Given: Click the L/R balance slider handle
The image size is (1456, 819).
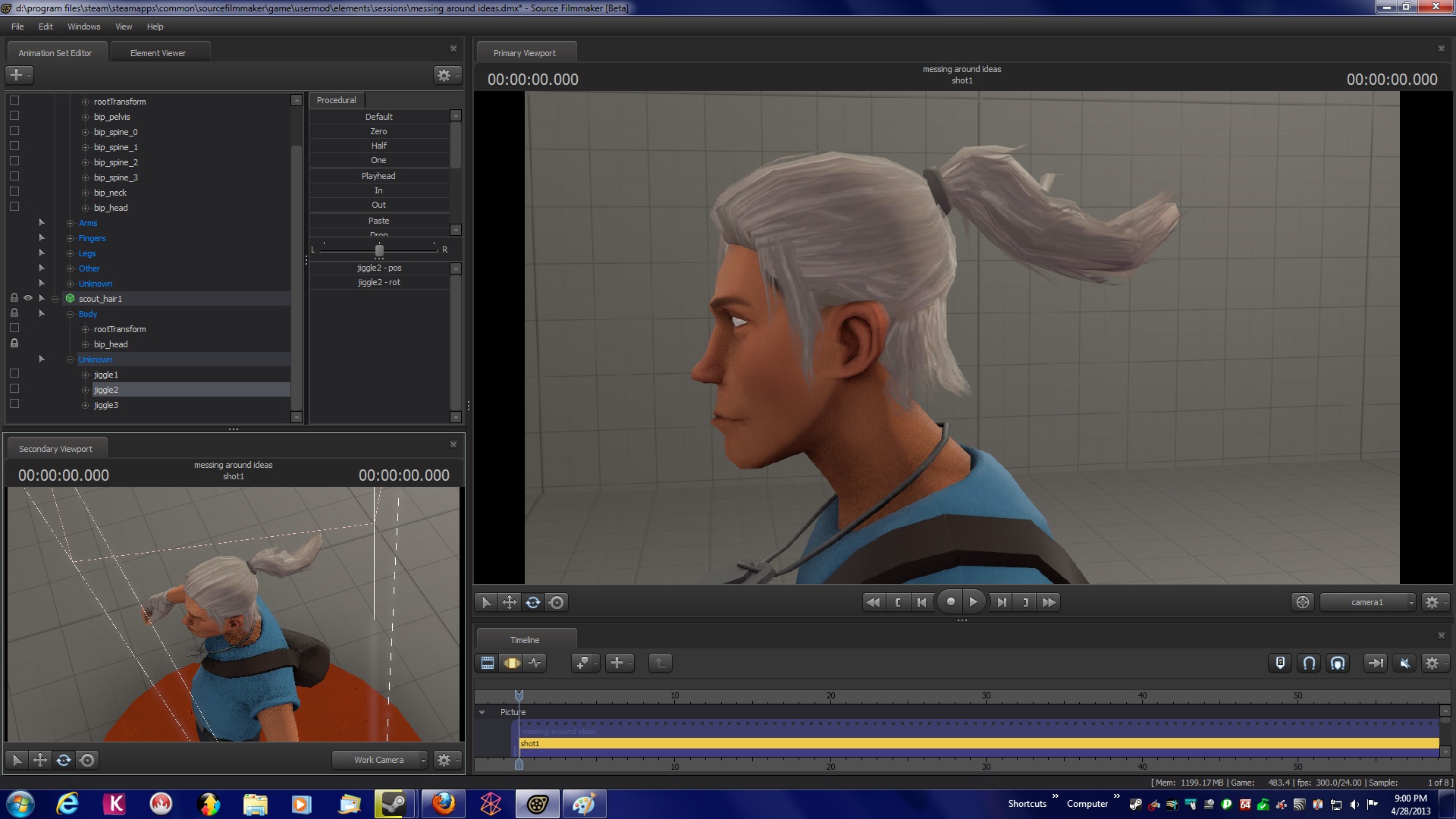Looking at the screenshot, I should coord(379,250).
